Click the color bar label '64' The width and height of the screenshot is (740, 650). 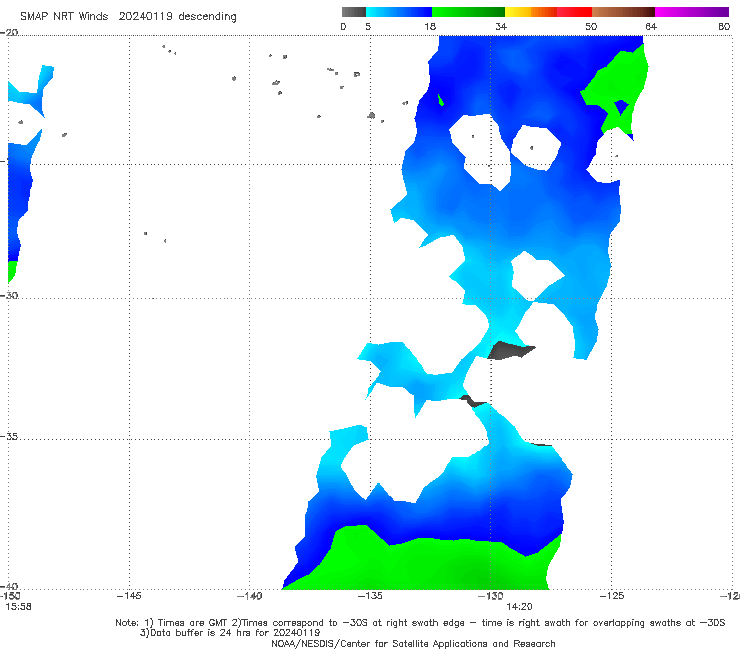(x=651, y=26)
